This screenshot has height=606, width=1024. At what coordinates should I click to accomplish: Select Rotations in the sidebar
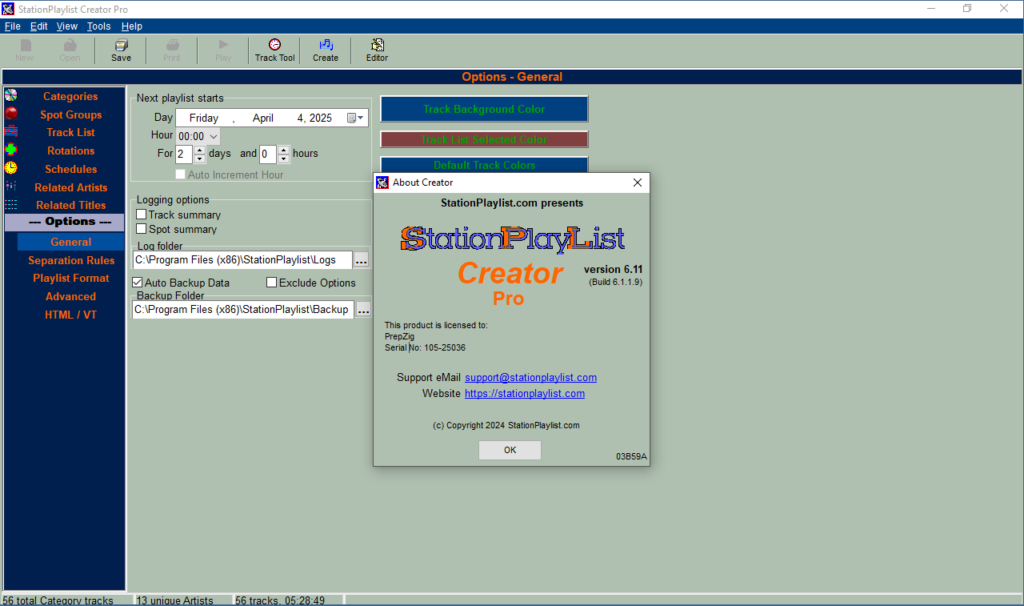(x=71, y=150)
